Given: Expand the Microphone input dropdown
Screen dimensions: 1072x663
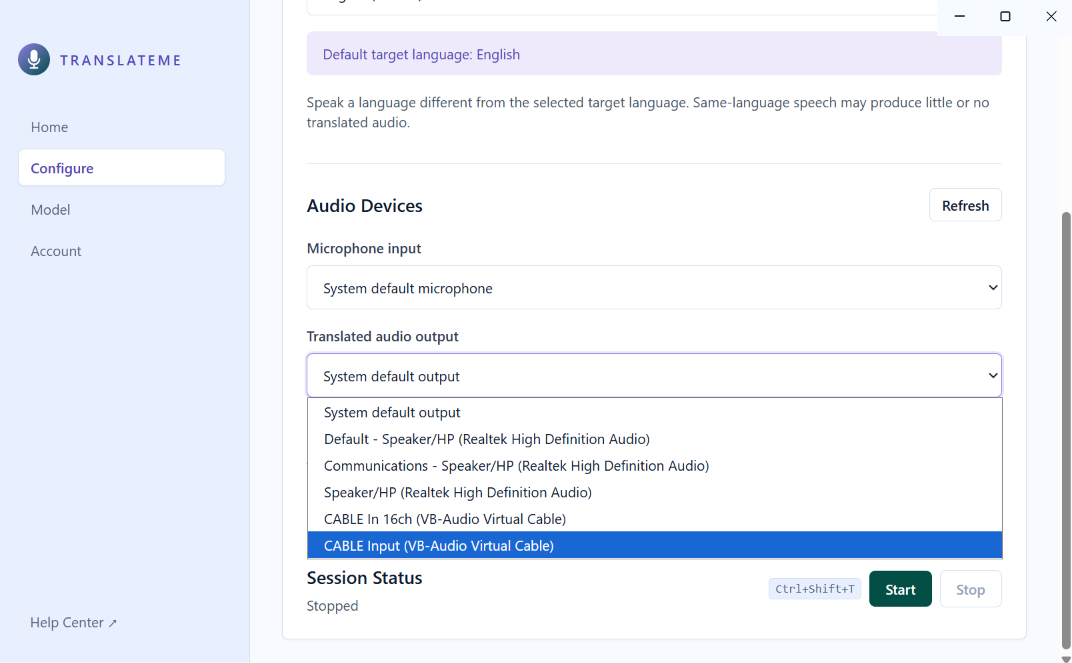Looking at the screenshot, I should pyautogui.click(x=654, y=288).
